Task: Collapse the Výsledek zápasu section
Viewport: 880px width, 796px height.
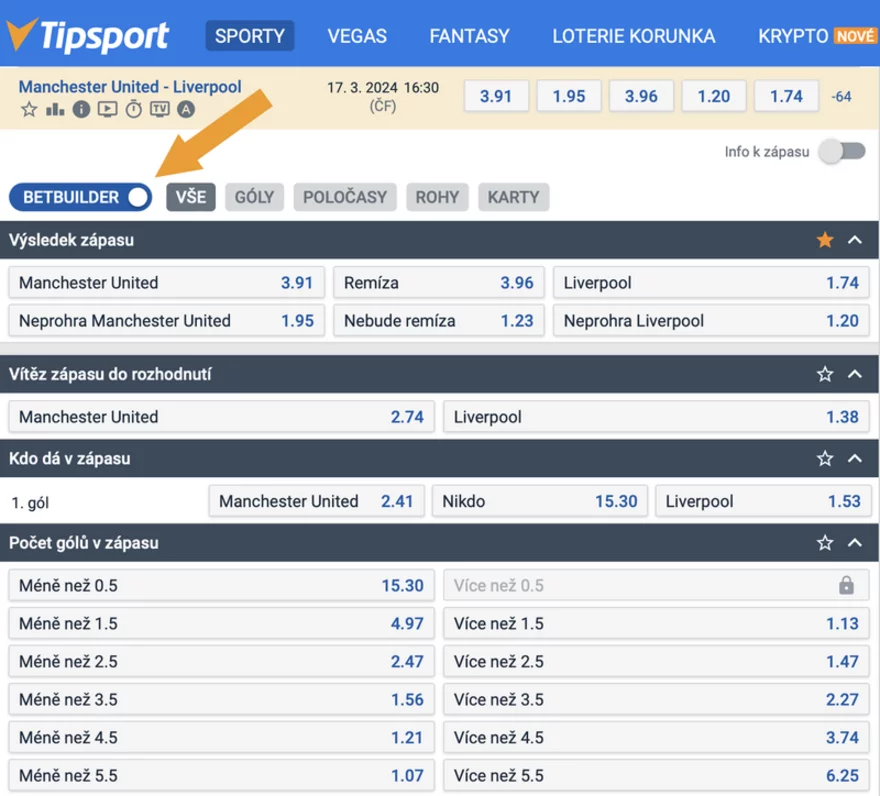Action: coord(855,240)
